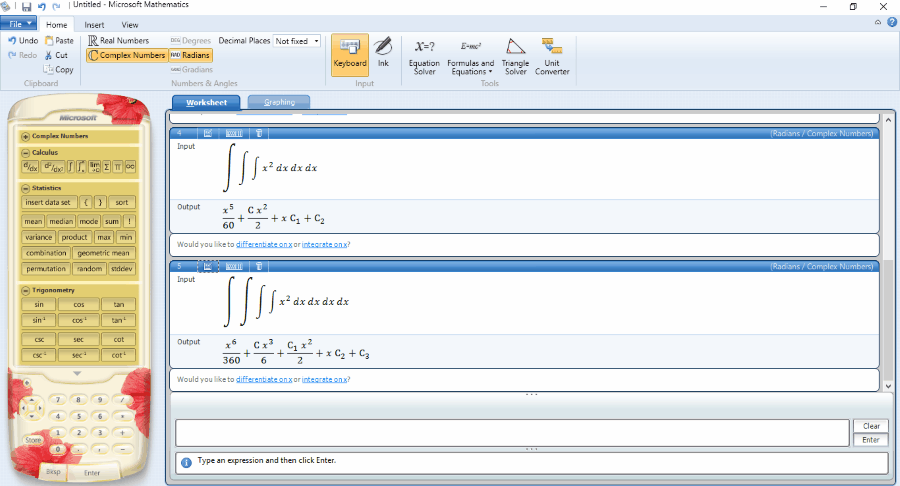Open the View ribbon tab

point(130,25)
